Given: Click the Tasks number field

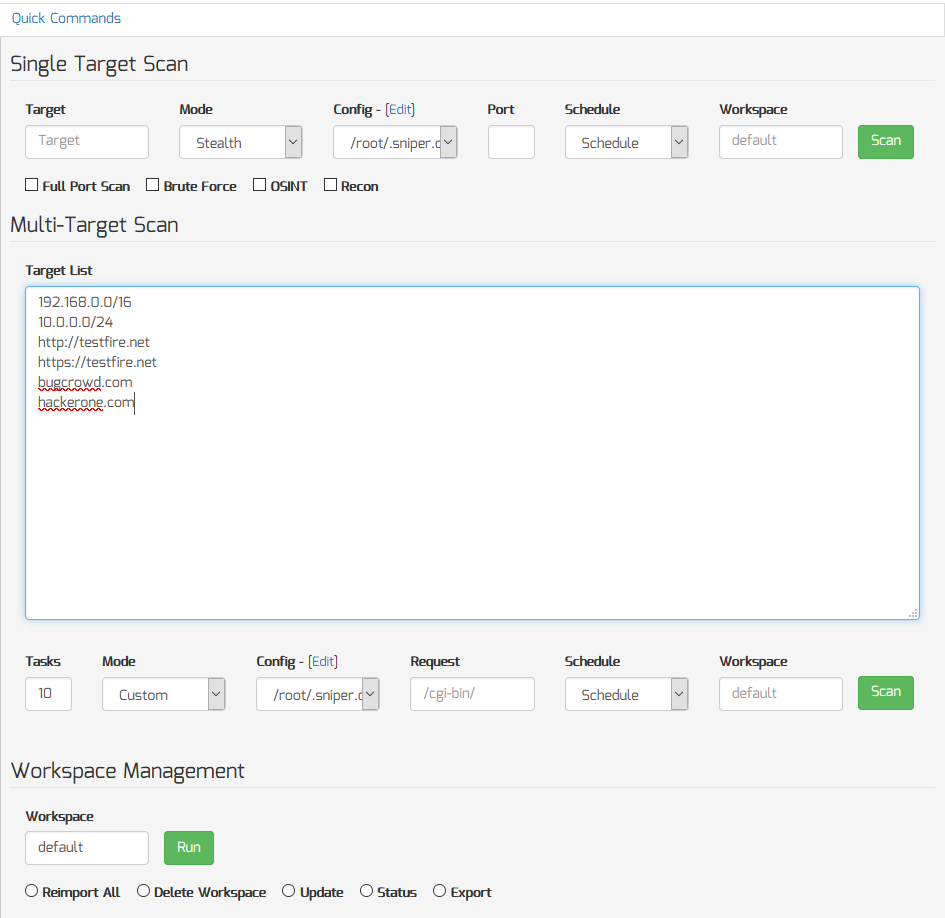Looking at the screenshot, I should coord(48,694).
